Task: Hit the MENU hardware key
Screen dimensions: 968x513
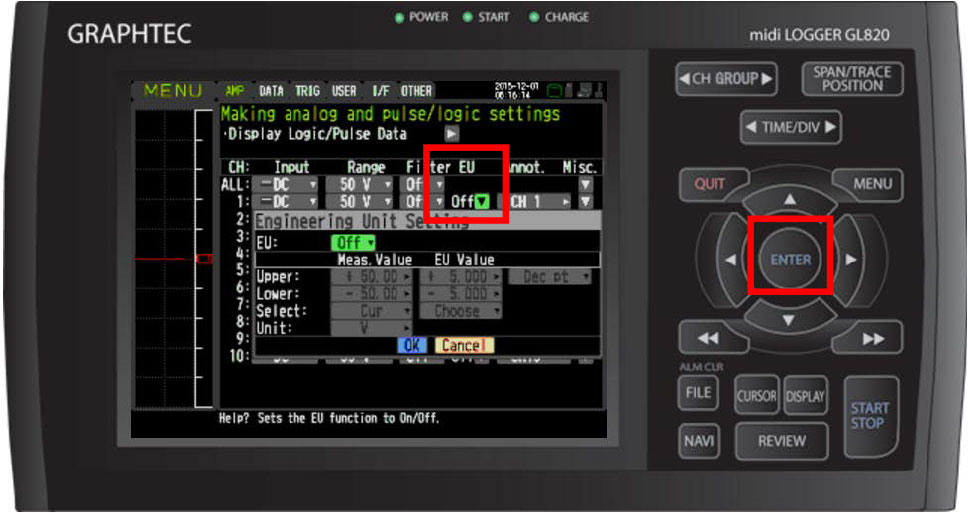Action: (869, 184)
